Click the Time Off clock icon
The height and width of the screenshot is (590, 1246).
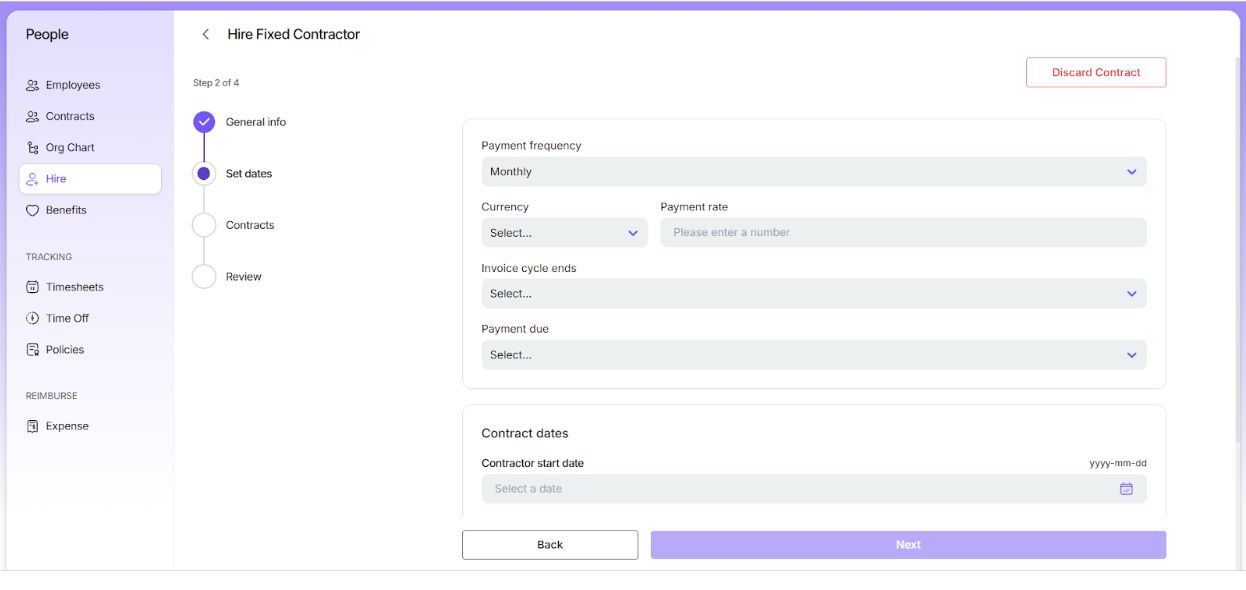click(x=33, y=319)
